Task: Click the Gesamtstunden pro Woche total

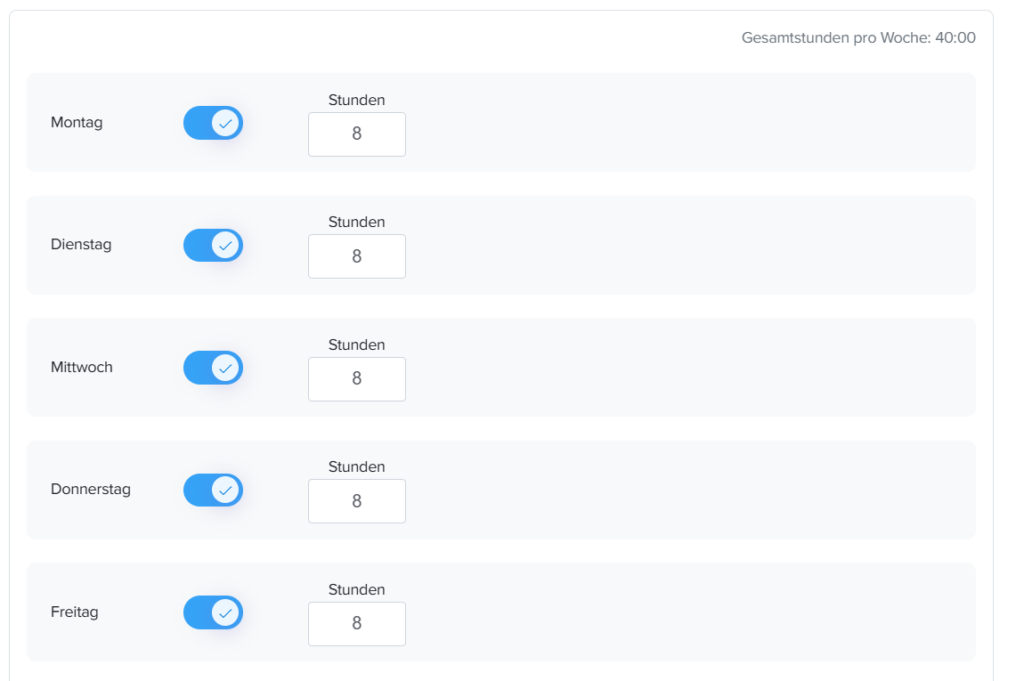Action: (858, 38)
